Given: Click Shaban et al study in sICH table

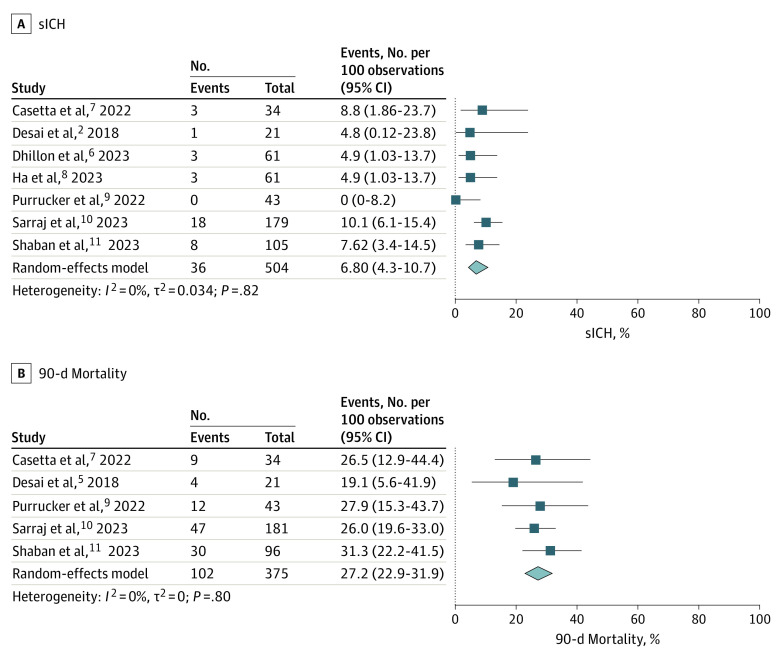Looking at the screenshot, I should click(x=73, y=245).
